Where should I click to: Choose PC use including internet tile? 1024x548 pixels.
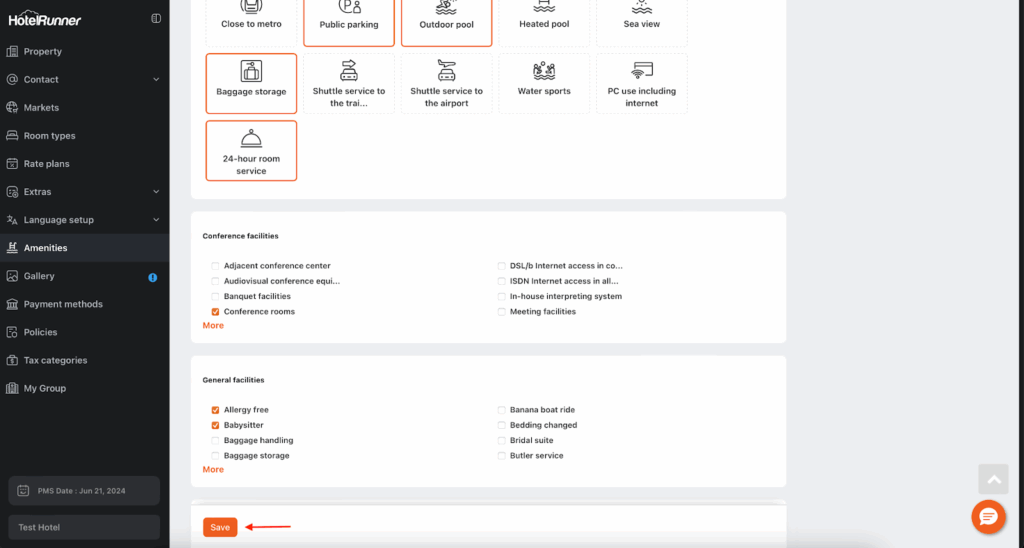(641, 82)
